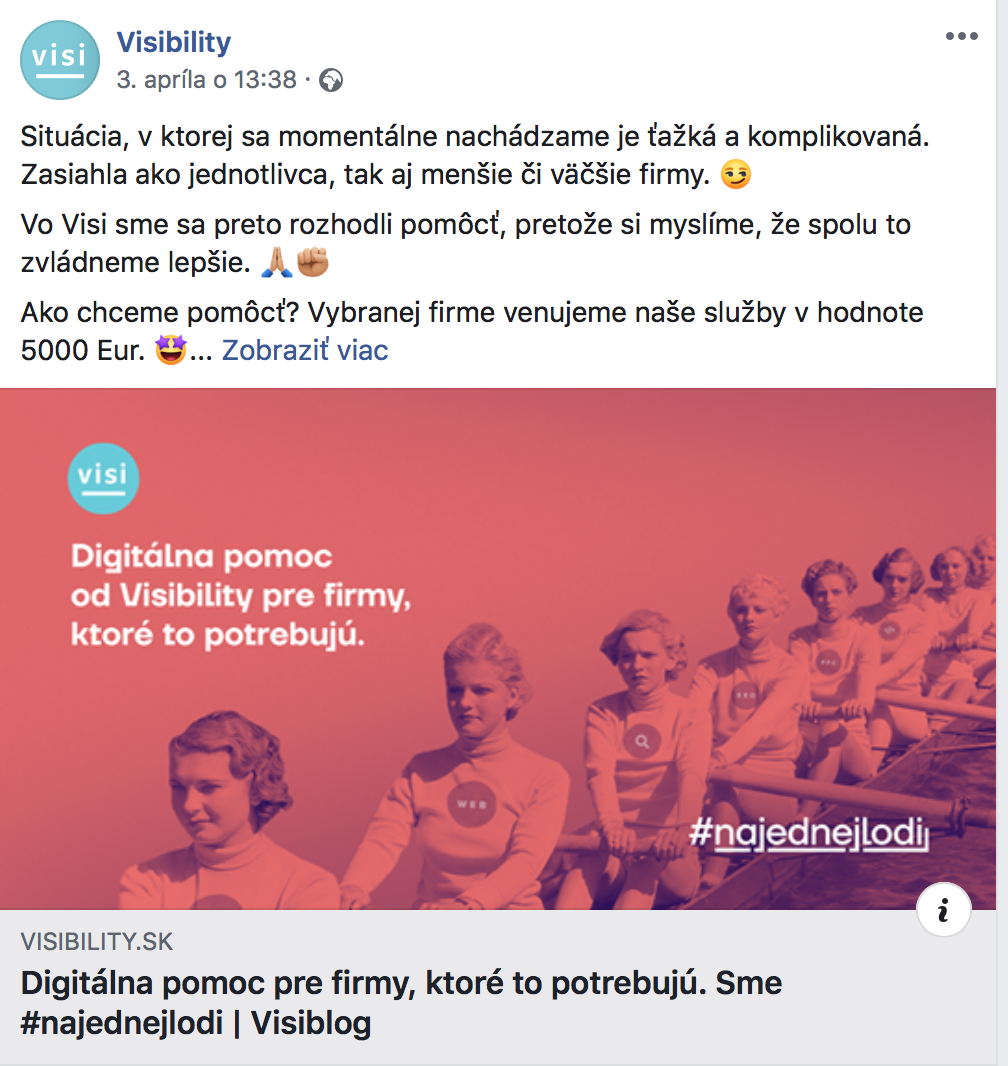The width and height of the screenshot is (1008, 1066).
Task: Click the VISIBILITY.SK domain label
Action: 97,942
